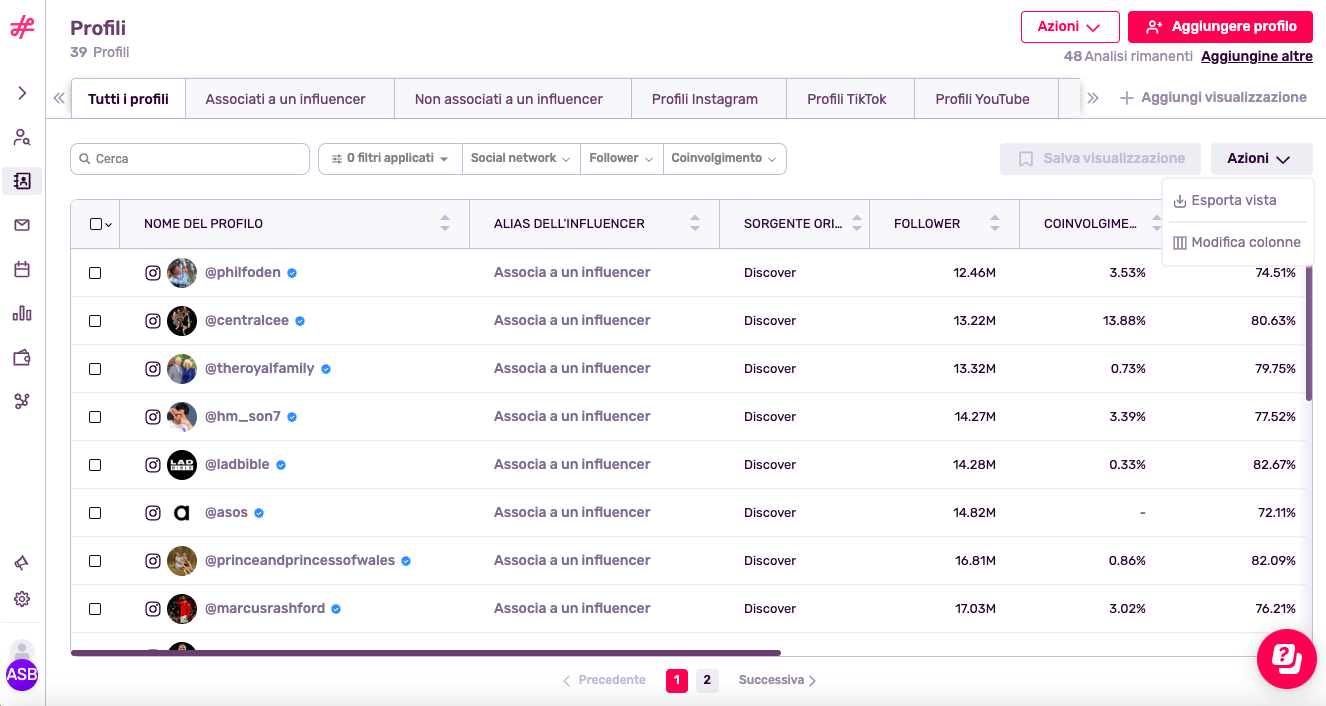Click @ladbible profile avatar

coord(182,465)
